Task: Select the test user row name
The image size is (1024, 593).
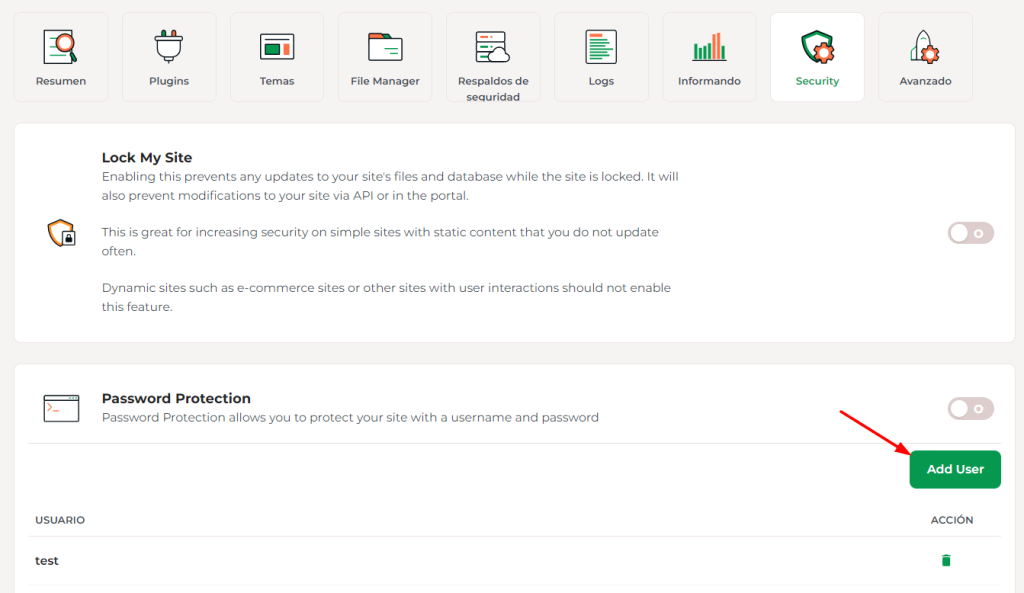Action: [46, 560]
